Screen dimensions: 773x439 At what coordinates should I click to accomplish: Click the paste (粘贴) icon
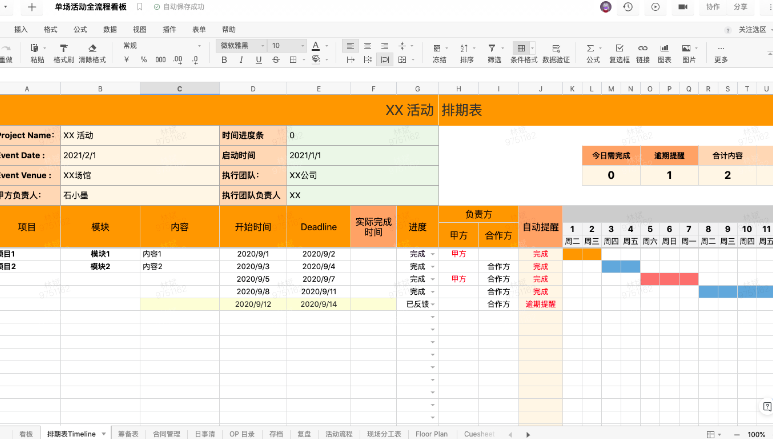35,48
